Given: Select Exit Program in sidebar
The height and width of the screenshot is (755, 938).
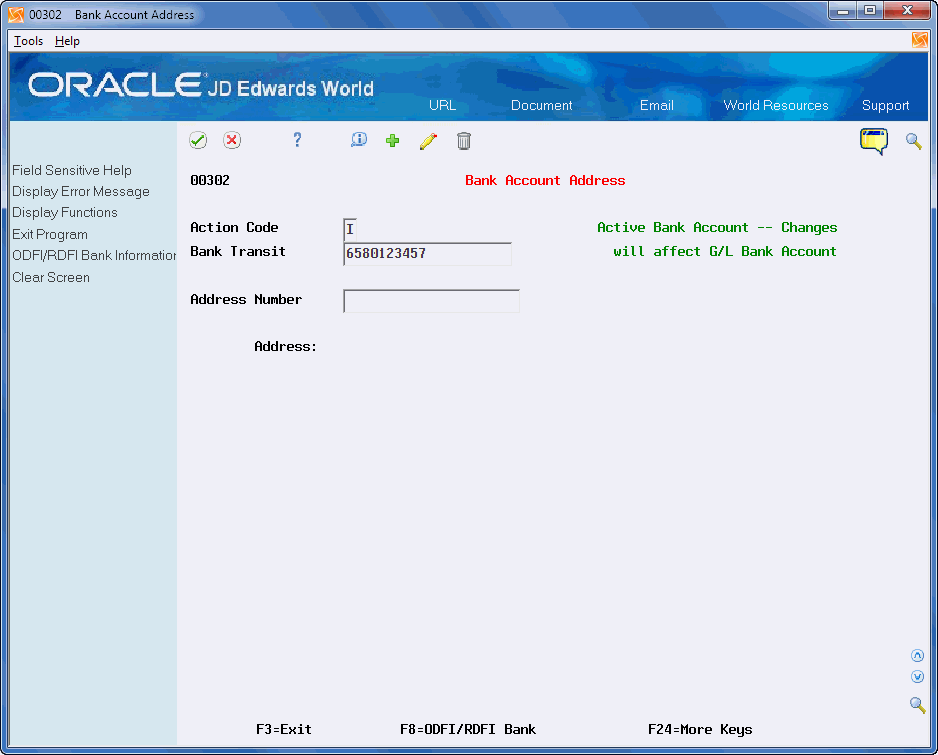Looking at the screenshot, I should [50, 235].
